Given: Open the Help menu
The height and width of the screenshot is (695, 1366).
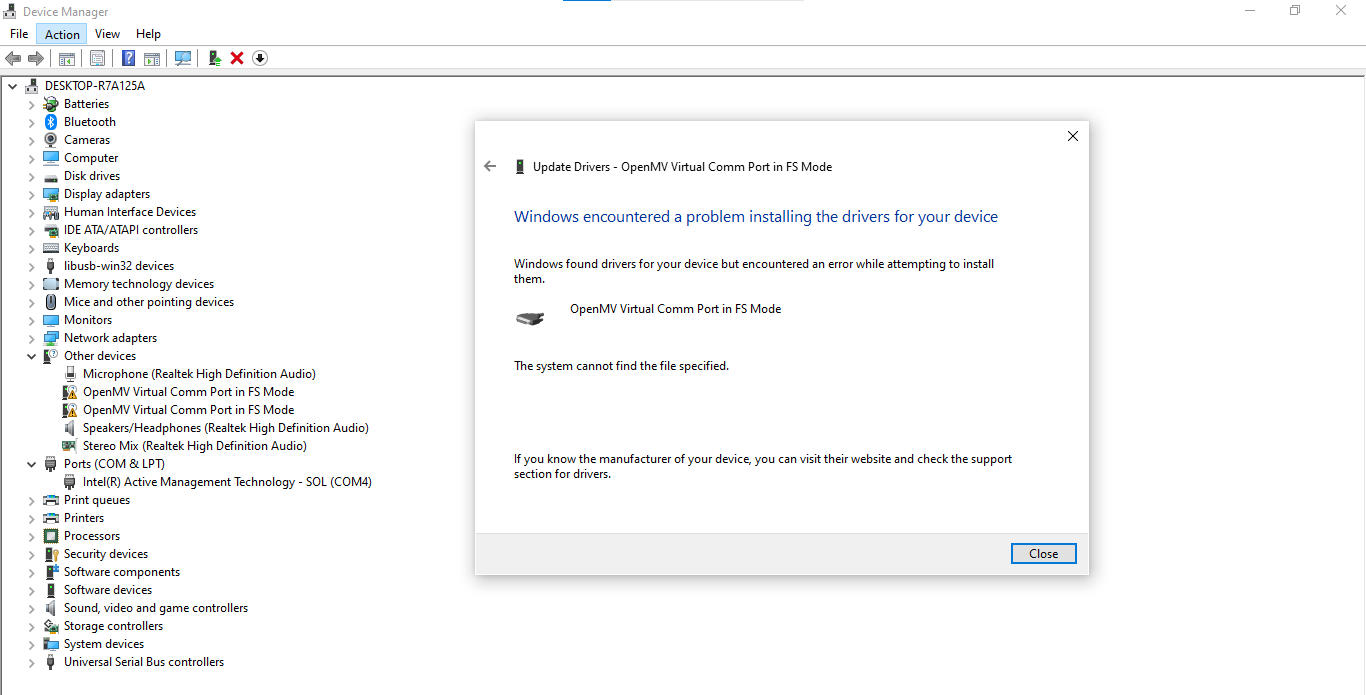Looking at the screenshot, I should click(x=148, y=34).
